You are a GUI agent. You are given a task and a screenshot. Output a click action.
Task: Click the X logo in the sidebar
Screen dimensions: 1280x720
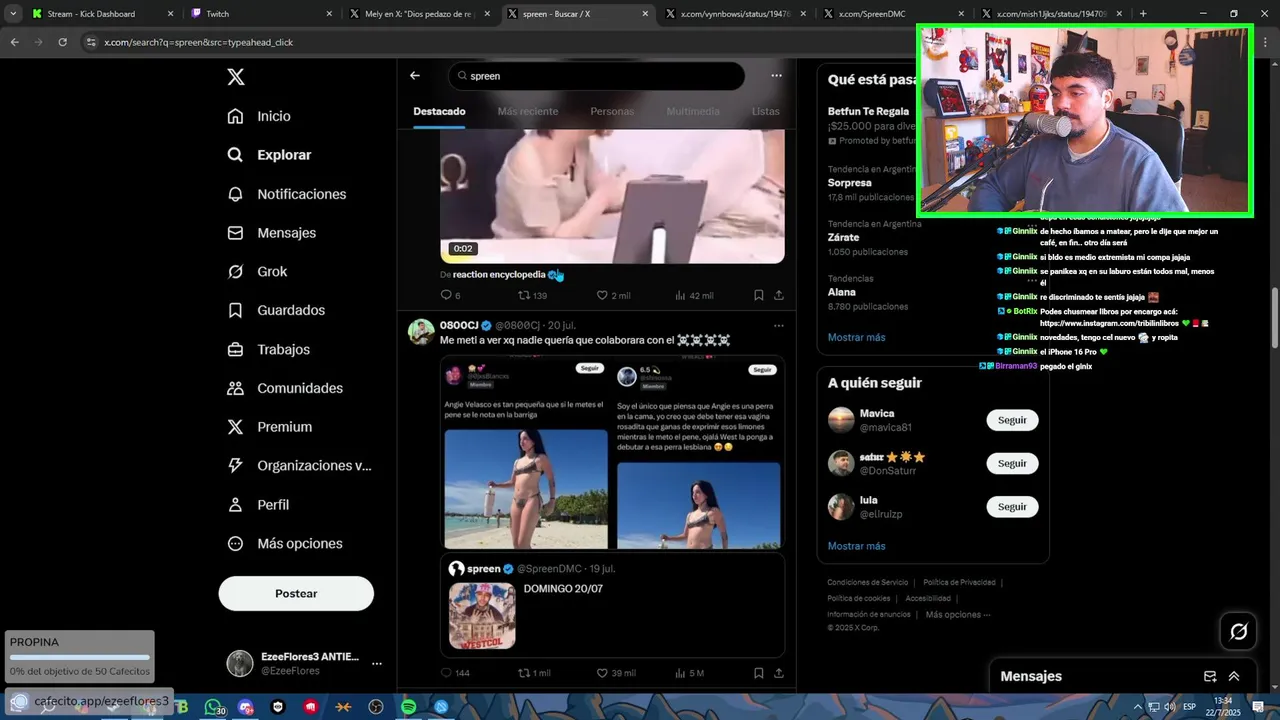click(235, 77)
